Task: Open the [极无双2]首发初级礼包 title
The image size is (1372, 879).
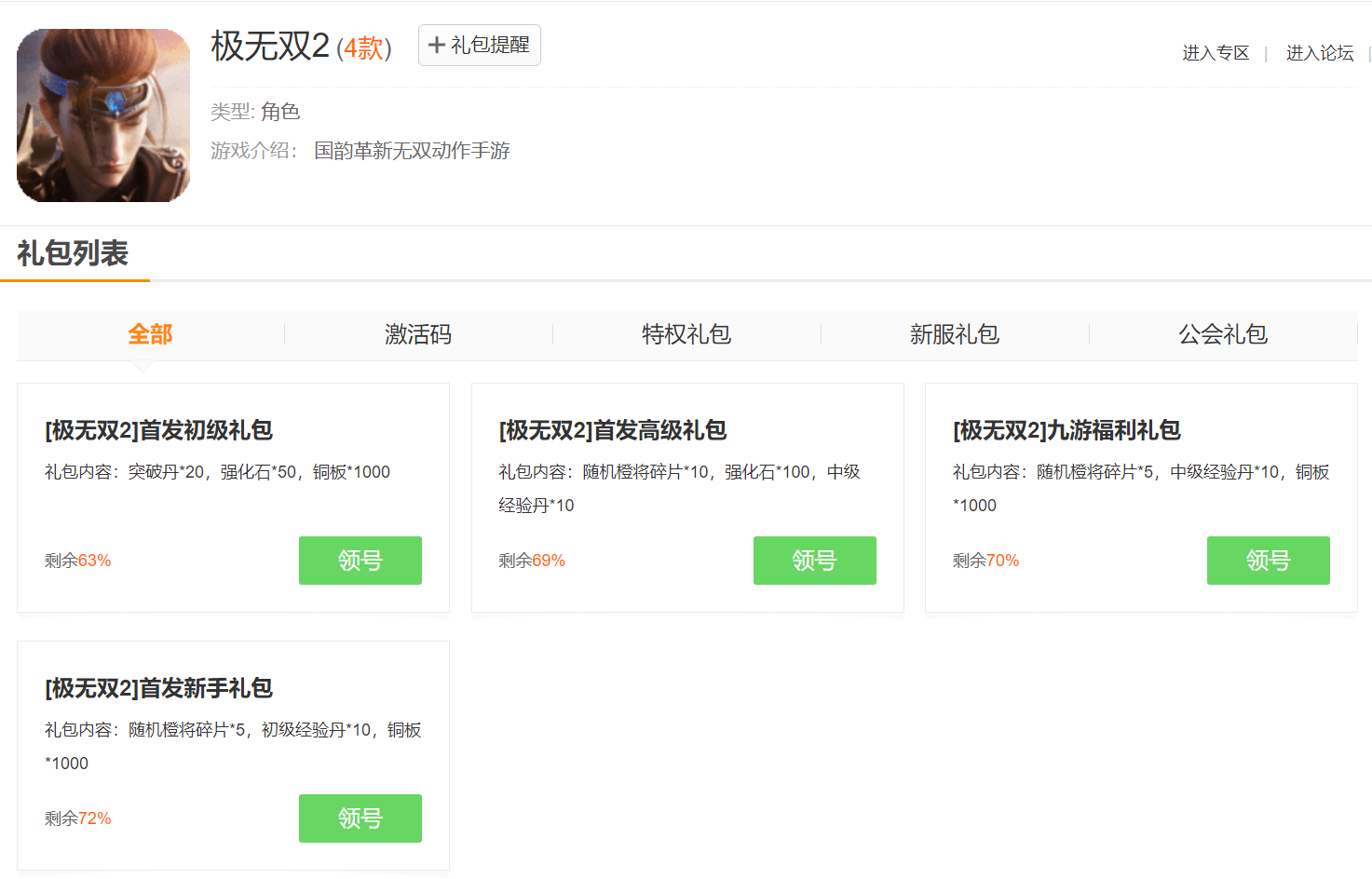Action: 158,430
